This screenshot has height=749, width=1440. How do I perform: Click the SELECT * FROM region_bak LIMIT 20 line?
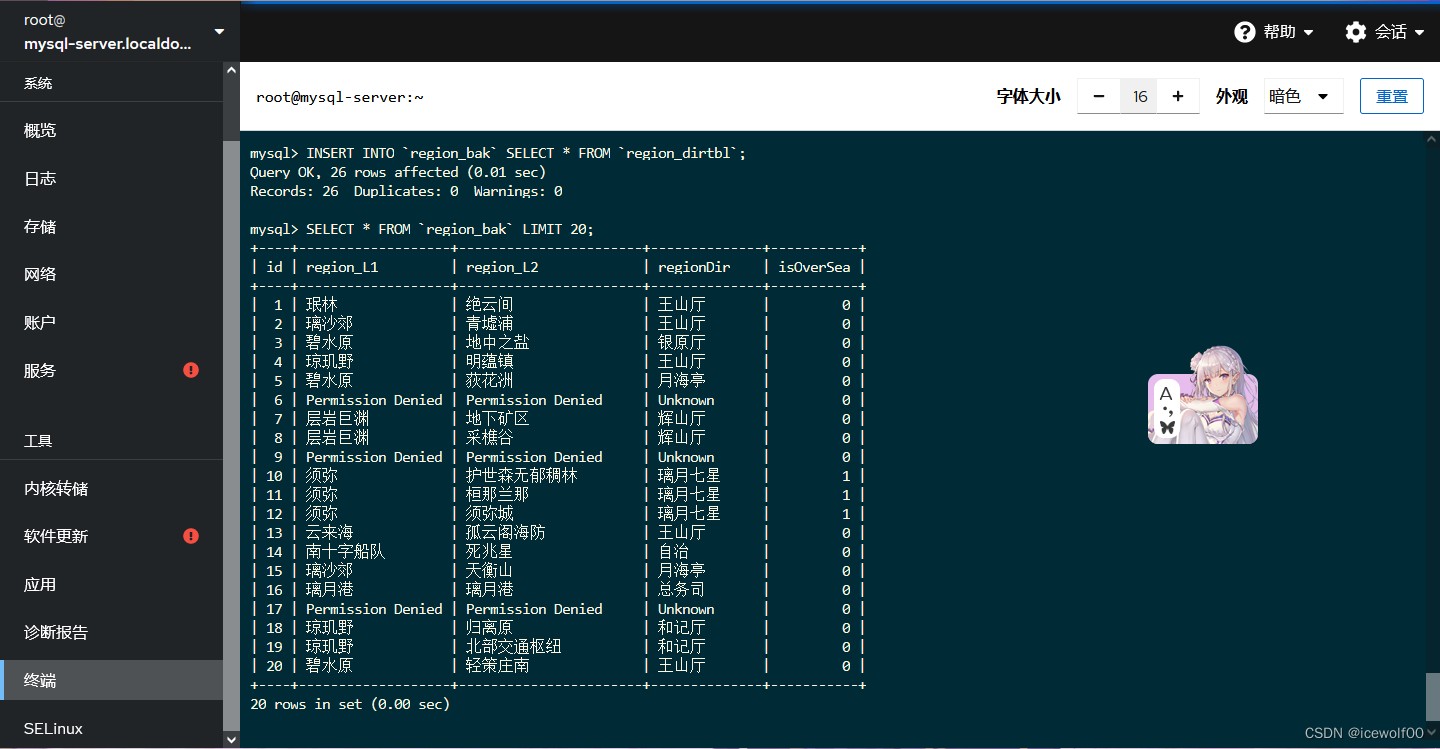tap(422, 229)
